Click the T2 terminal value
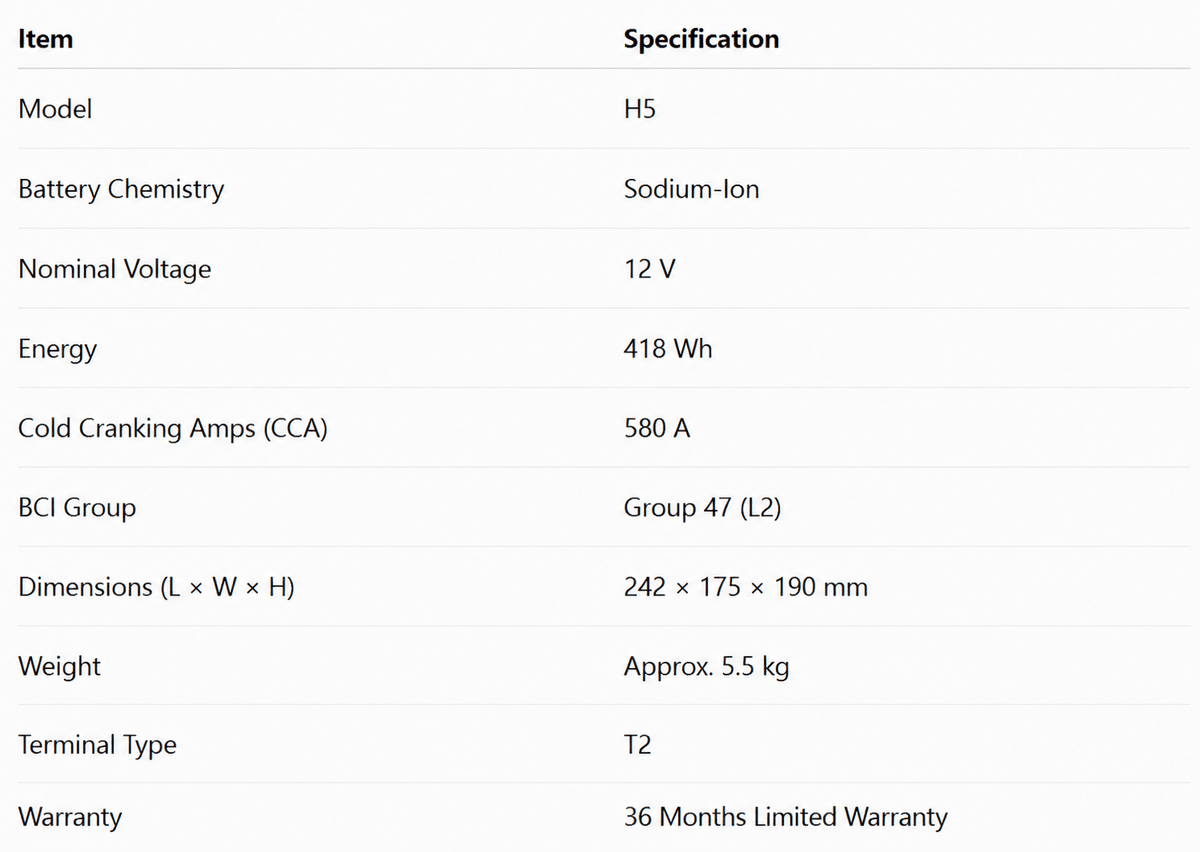The image size is (1200, 852). point(637,745)
